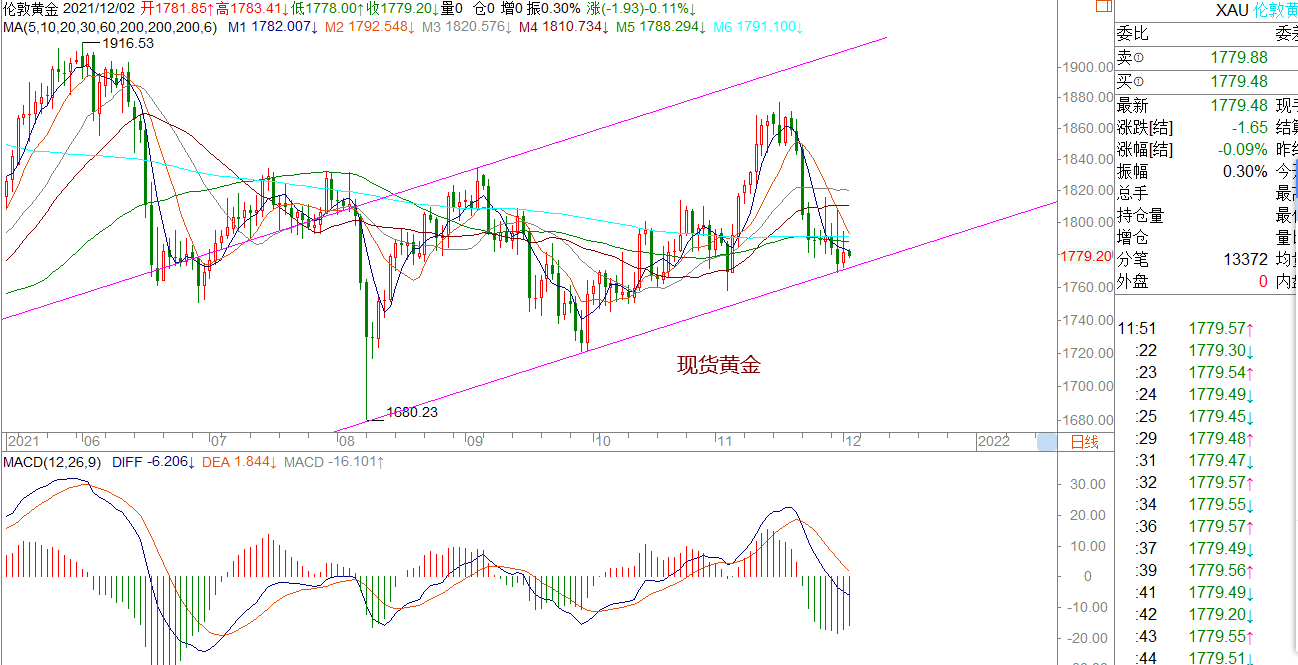Click the 振幅 value 0.30% in quote panel

point(1246,171)
